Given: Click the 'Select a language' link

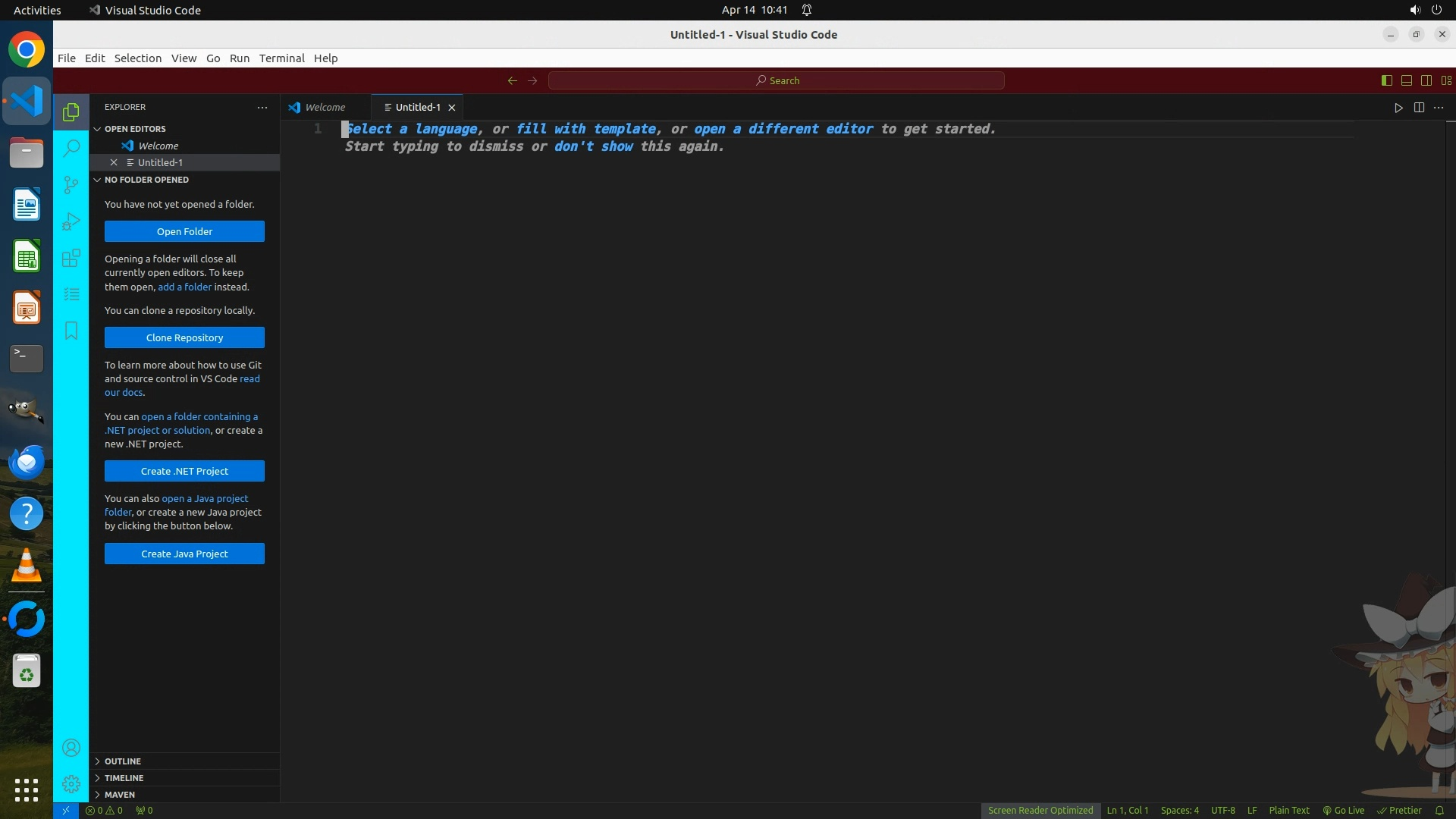Looking at the screenshot, I should tap(412, 129).
